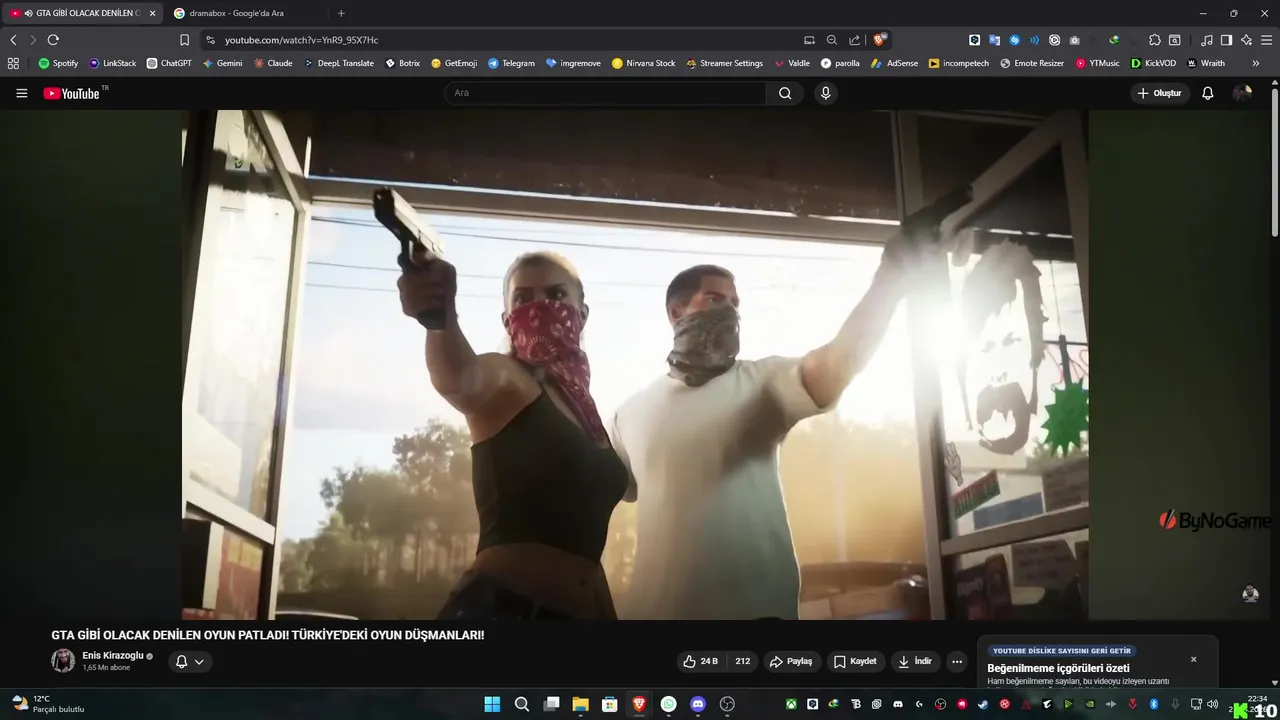Image resolution: width=1280 pixels, height=720 pixels.
Task: Open the music note playlist icon
Action: (x=1206, y=40)
